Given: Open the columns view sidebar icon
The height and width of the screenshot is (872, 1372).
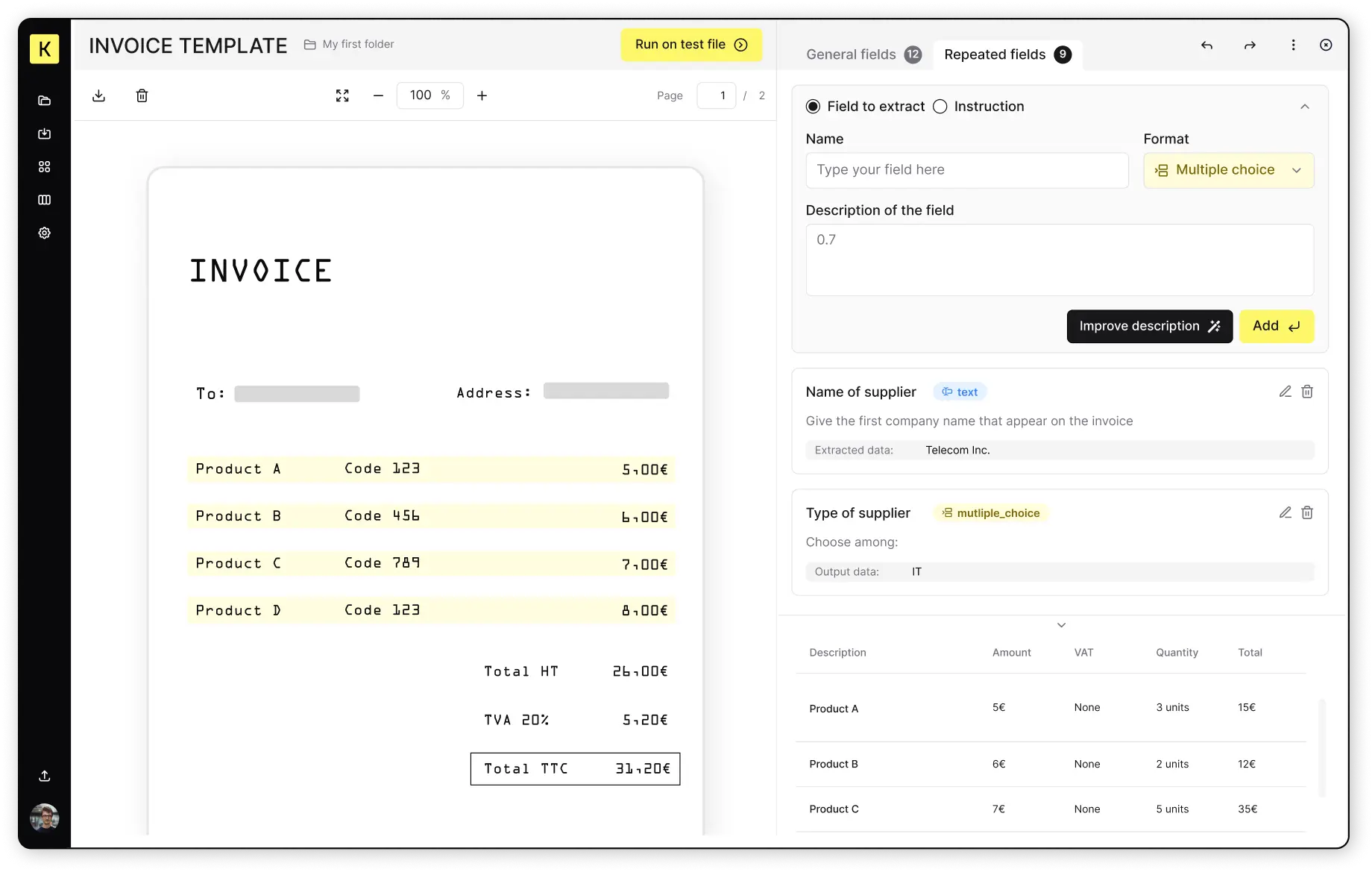Looking at the screenshot, I should [44, 199].
